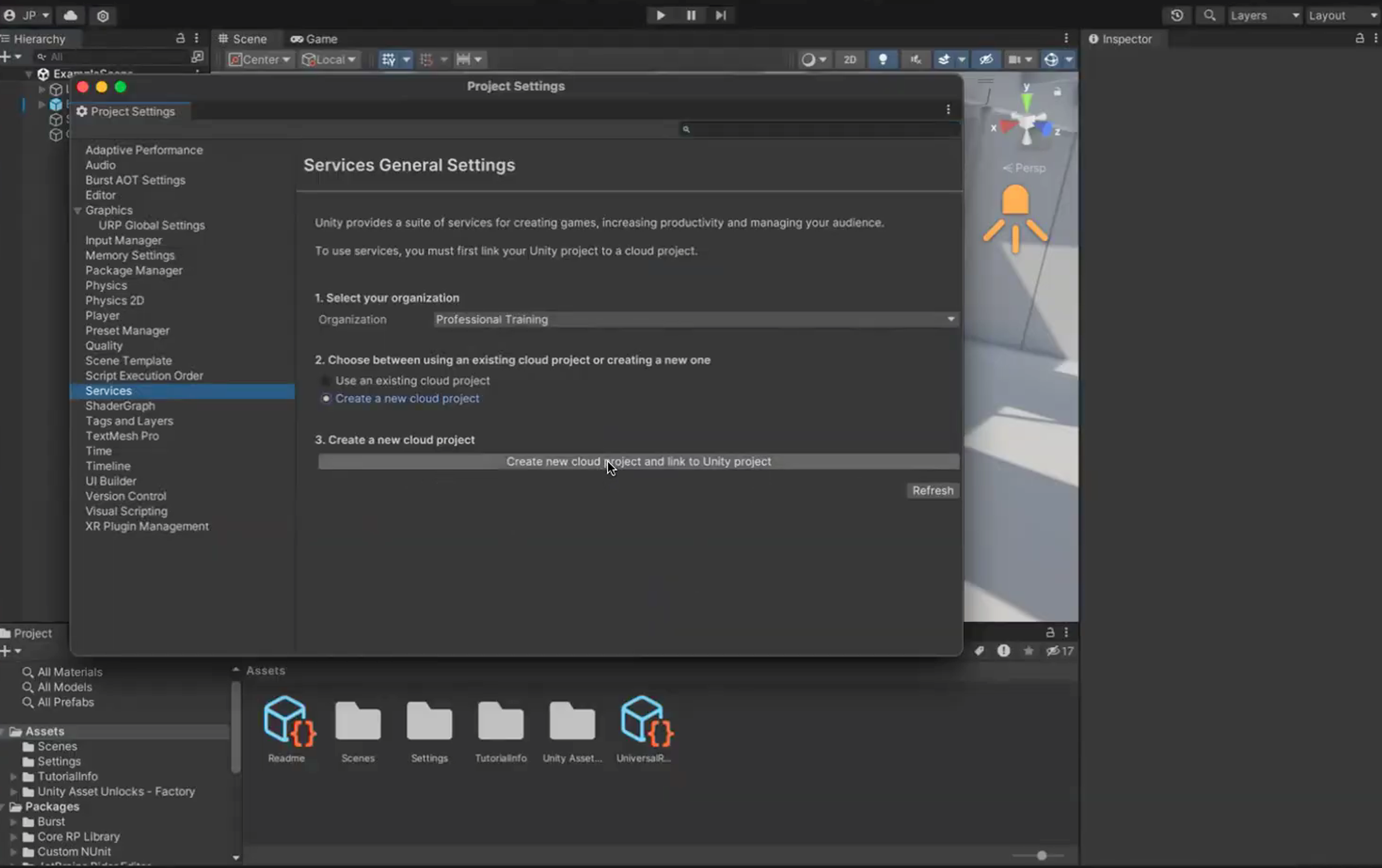Switch to the Game tab
The width and height of the screenshot is (1382, 868).
coord(314,39)
